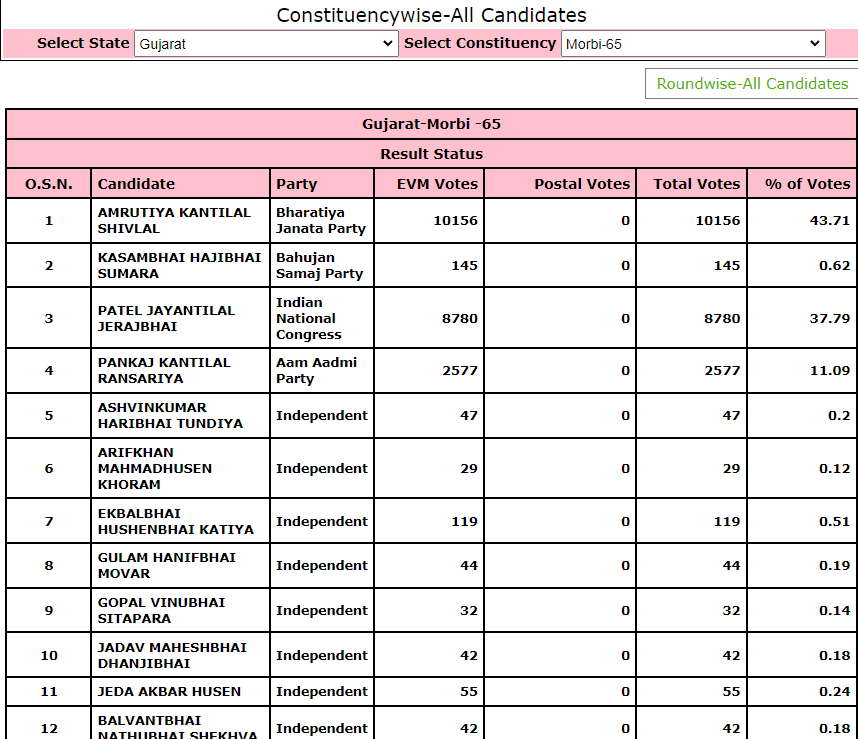The width and height of the screenshot is (858, 739).
Task: Click candidate name PATEL JAYANTILAL JERAJBHAI
Action: pos(166,318)
